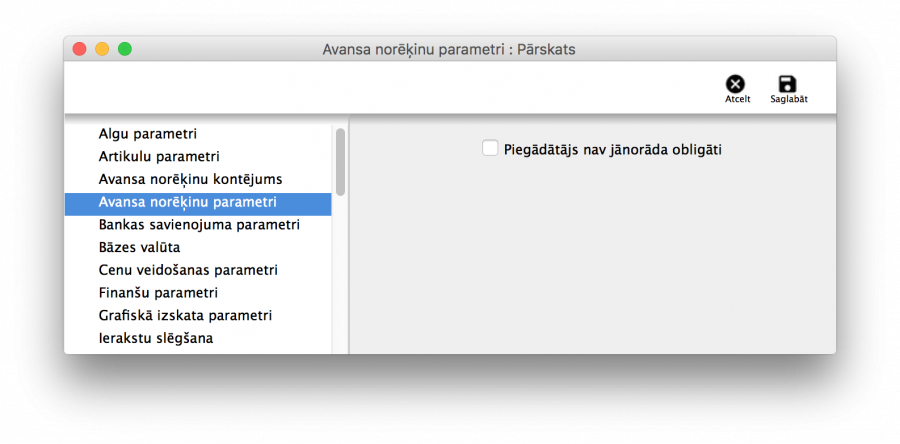The image size is (900, 444).
Task: Click Avansa norēķinu parametri list item
Action: [x=187, y=202]
